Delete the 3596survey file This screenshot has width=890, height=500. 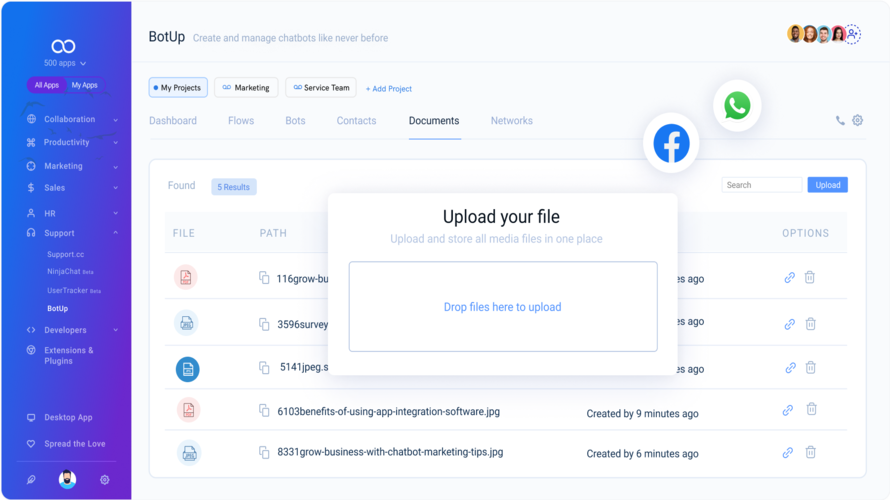coord(811,323)
